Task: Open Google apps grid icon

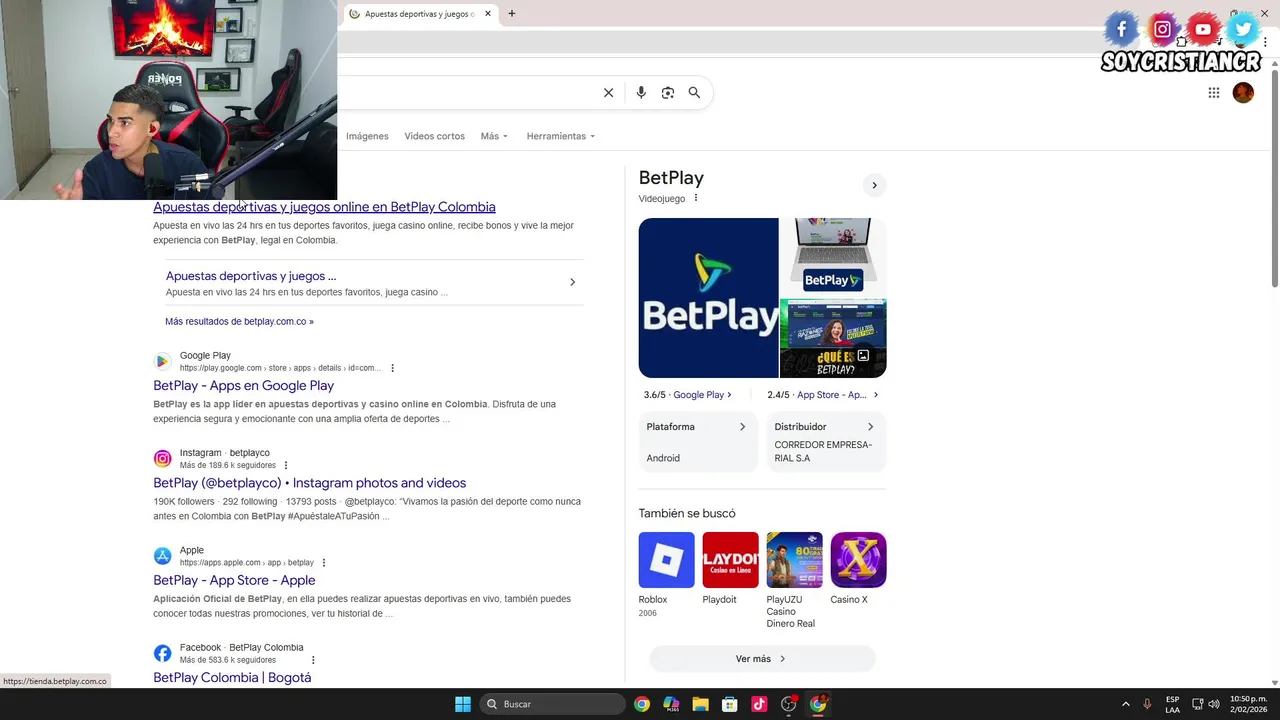Action: tap(1214, 93)
